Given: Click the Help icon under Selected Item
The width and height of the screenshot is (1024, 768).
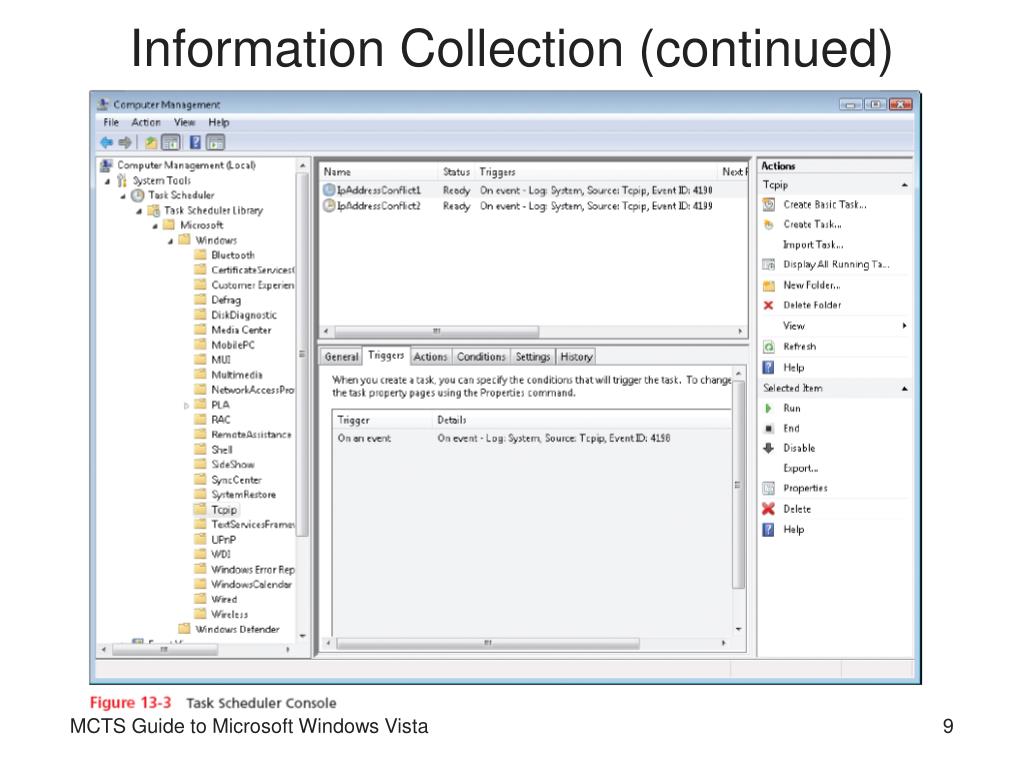Looking at the screenshot, I should tap(769, 530).
